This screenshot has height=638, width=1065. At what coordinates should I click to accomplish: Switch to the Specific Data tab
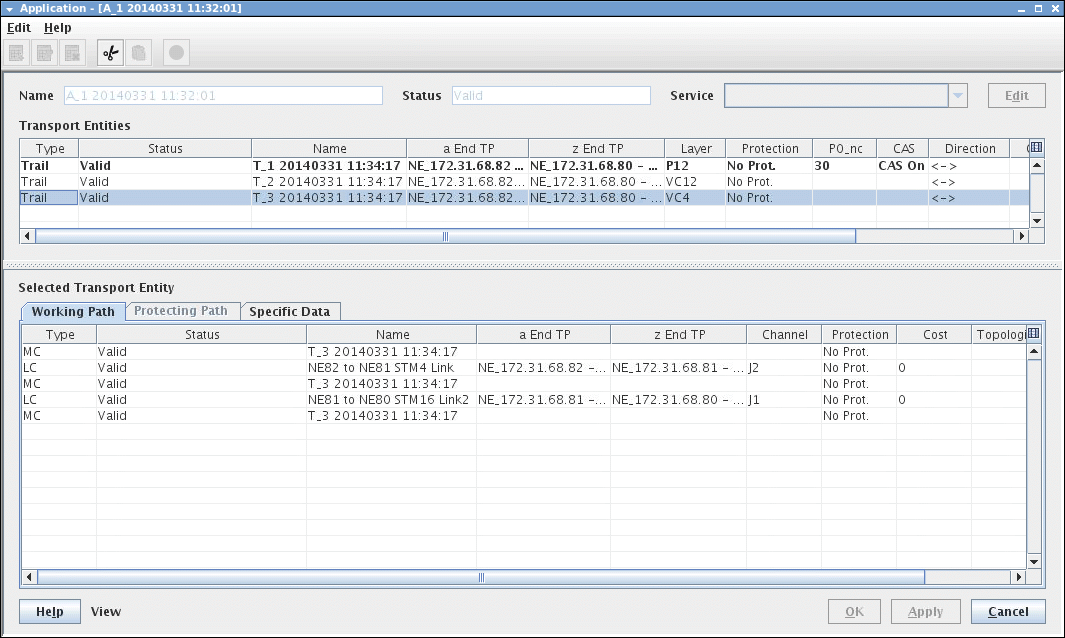click(290, 311)
